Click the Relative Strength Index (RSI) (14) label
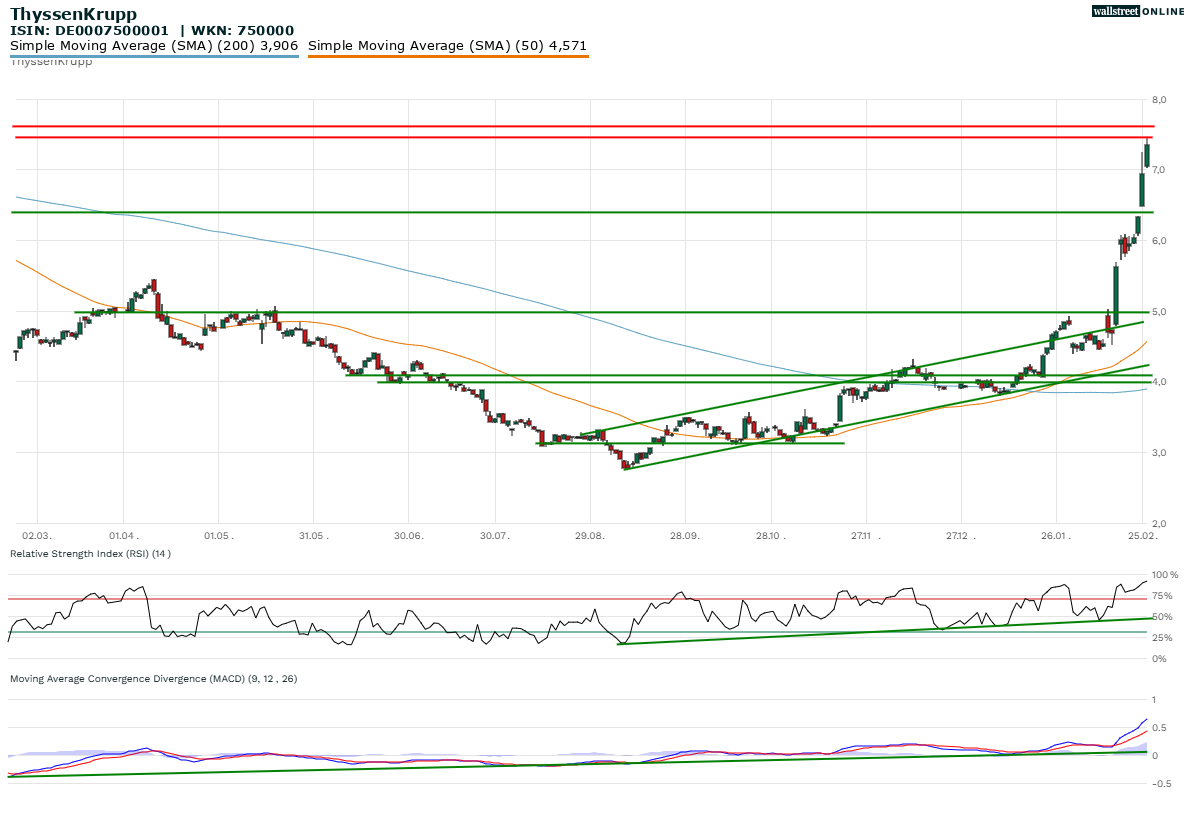This screenshot has width=1192, height=831. (x=90, y=553)
